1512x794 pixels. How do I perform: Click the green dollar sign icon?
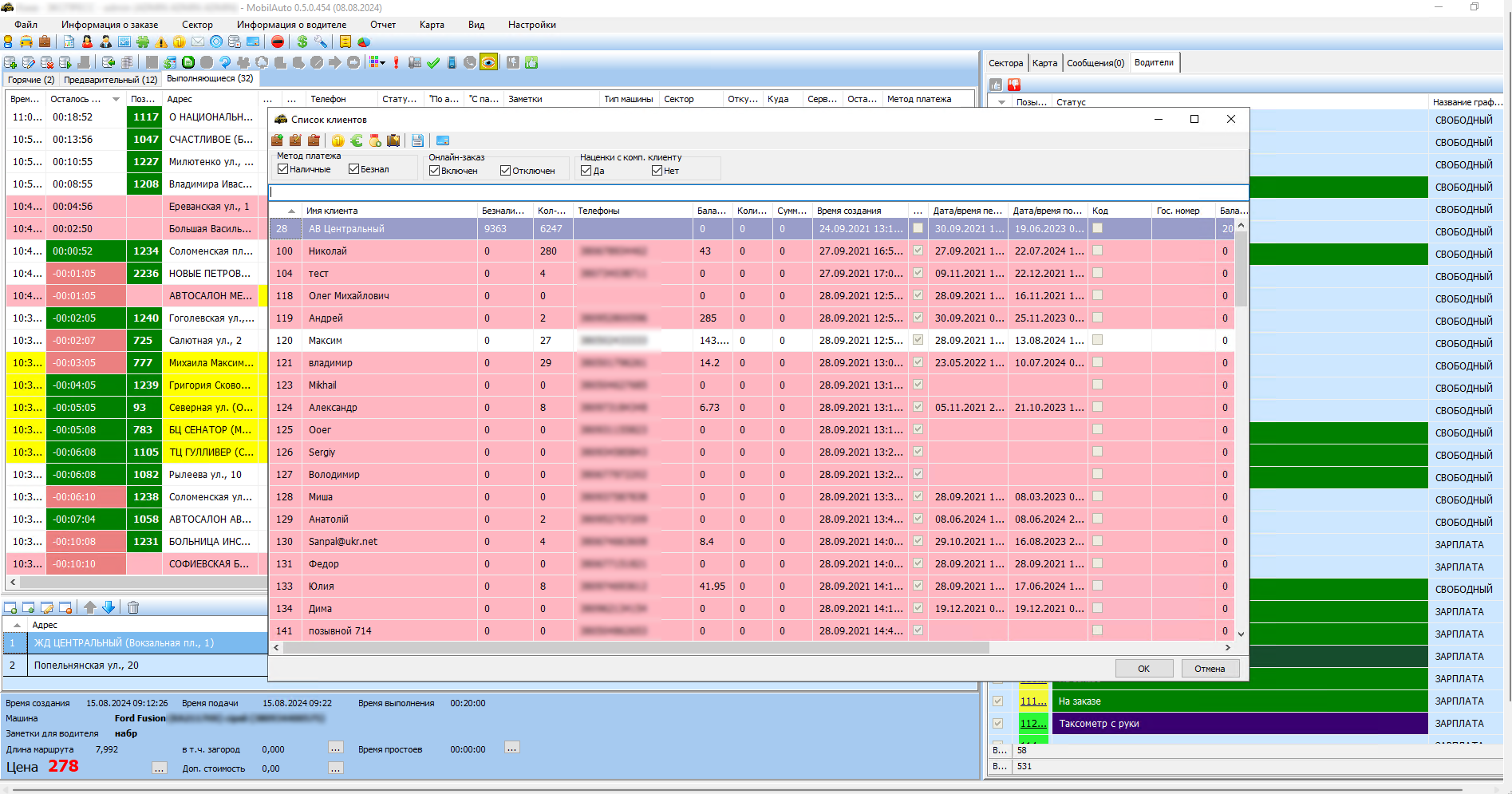302,41
